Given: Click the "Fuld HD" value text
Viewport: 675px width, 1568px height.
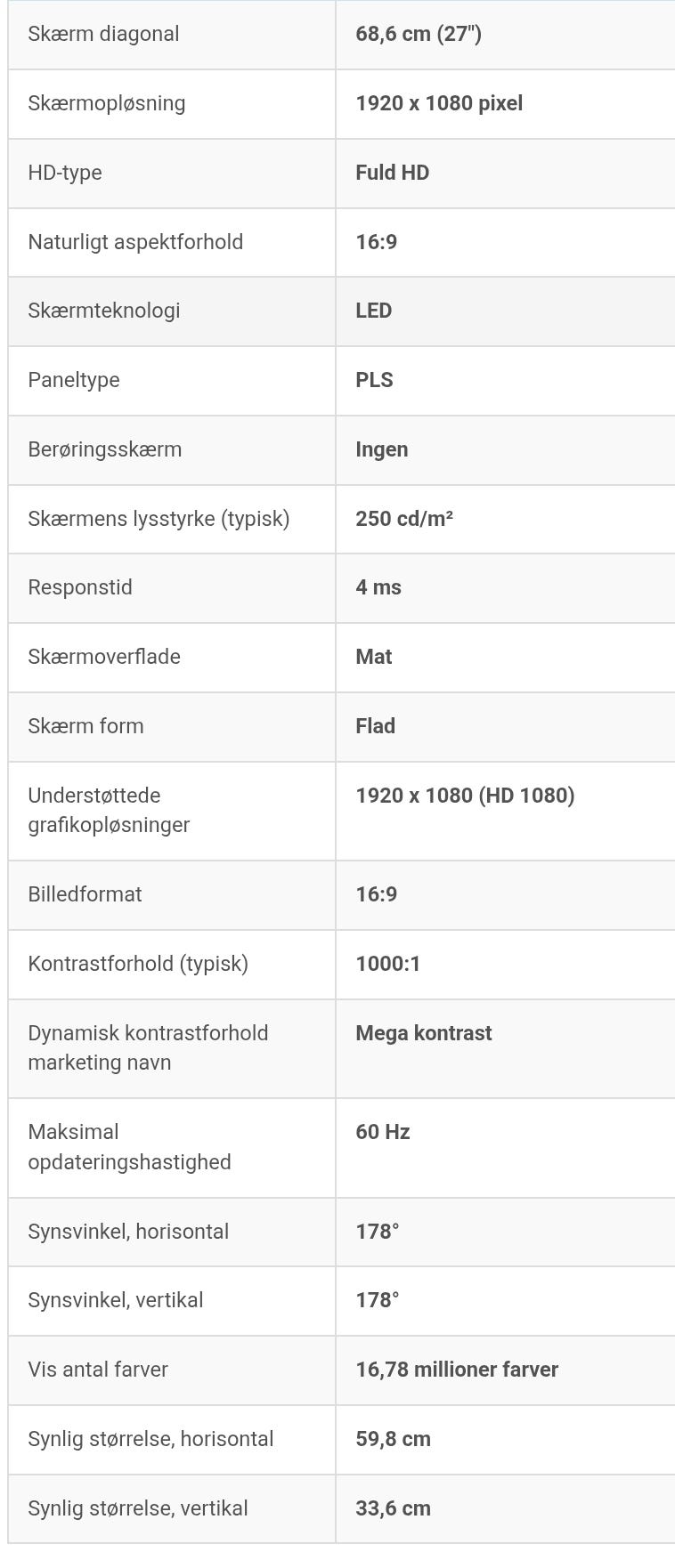Looking at the screenshot, I should point(392,173).
